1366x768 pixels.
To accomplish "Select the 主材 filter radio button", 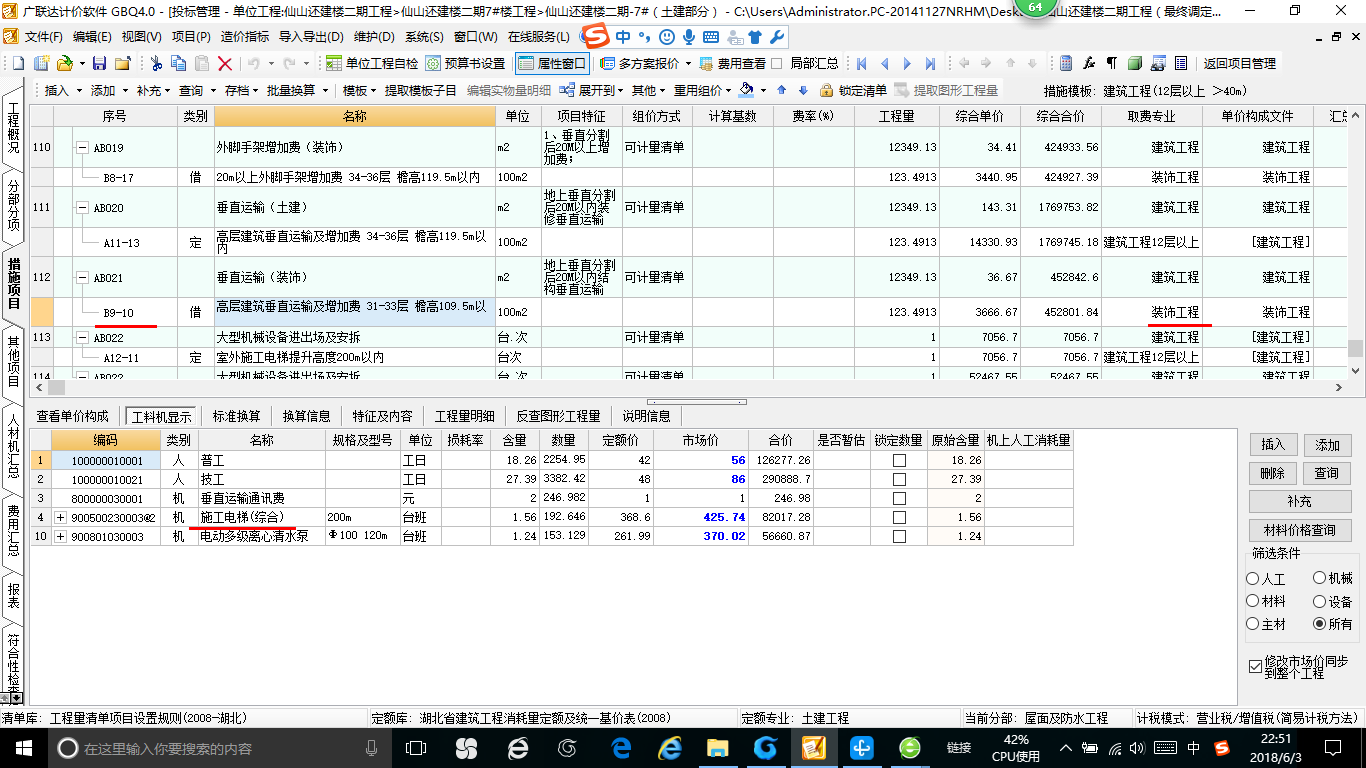I will click(x=1253, y=624).
